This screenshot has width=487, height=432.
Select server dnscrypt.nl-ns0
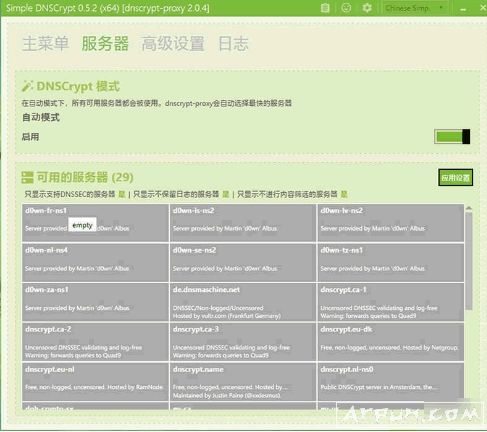(391, 382)
